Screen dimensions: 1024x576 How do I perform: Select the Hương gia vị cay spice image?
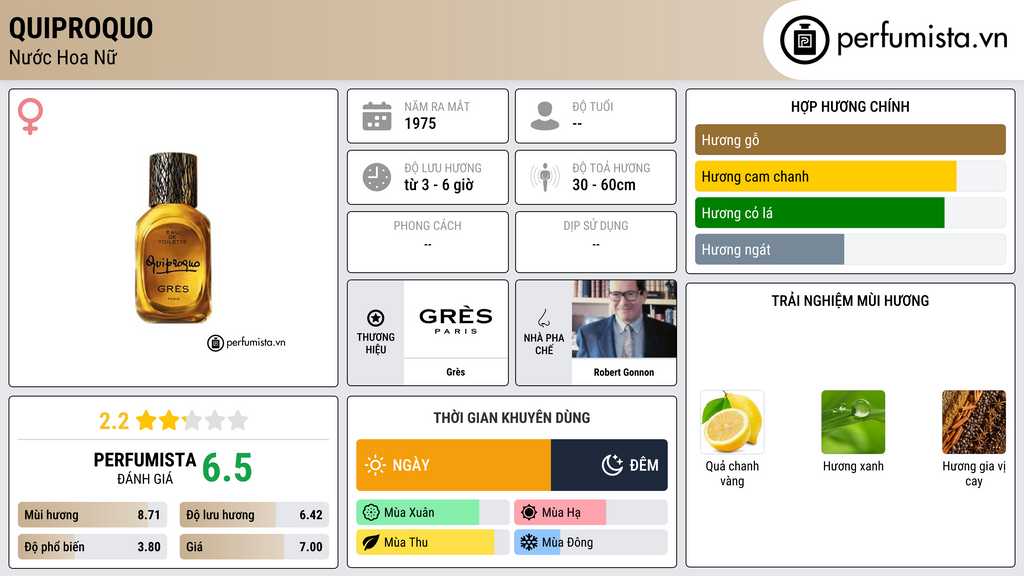(x=974, y=422)
